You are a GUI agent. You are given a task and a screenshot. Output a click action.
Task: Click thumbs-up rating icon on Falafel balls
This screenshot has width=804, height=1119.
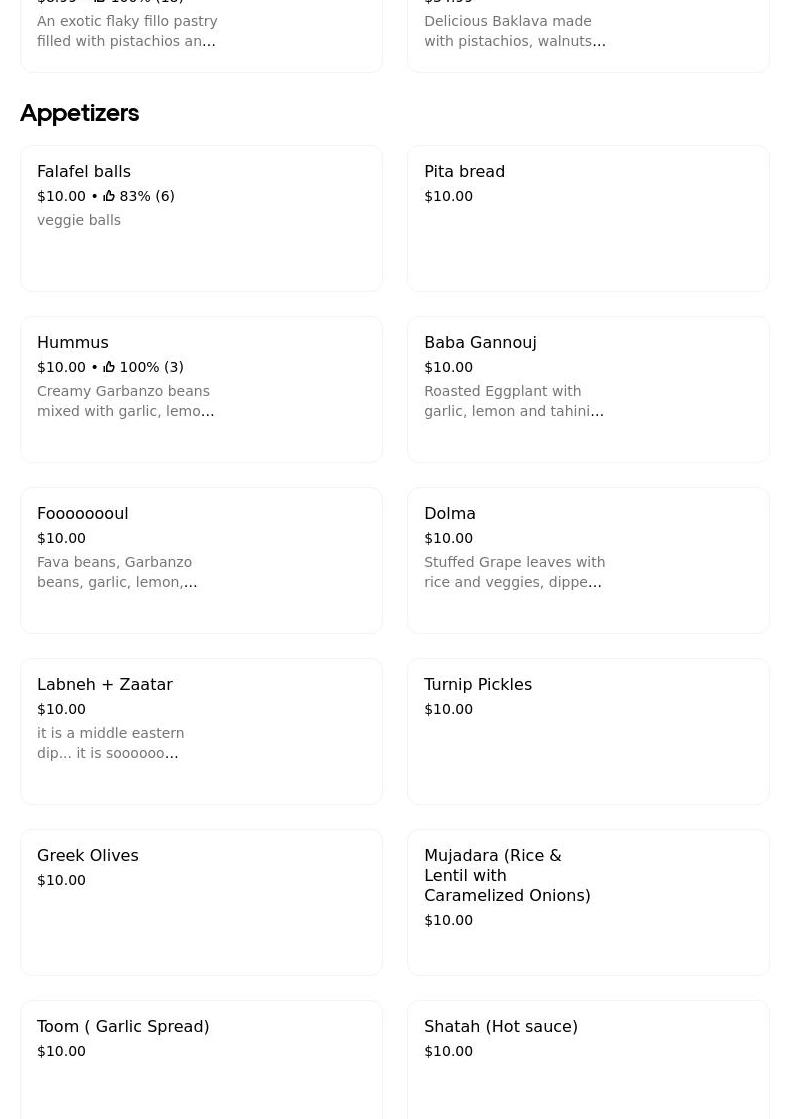click(x=109, y=196)
